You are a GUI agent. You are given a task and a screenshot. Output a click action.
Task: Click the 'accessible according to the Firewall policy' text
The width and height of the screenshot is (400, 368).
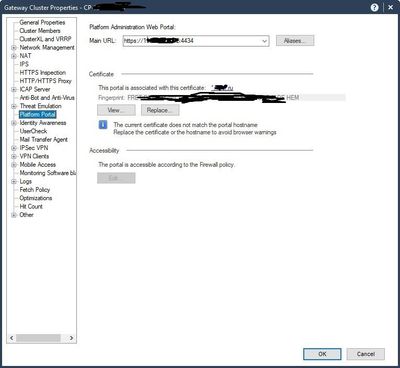point(166,165)
